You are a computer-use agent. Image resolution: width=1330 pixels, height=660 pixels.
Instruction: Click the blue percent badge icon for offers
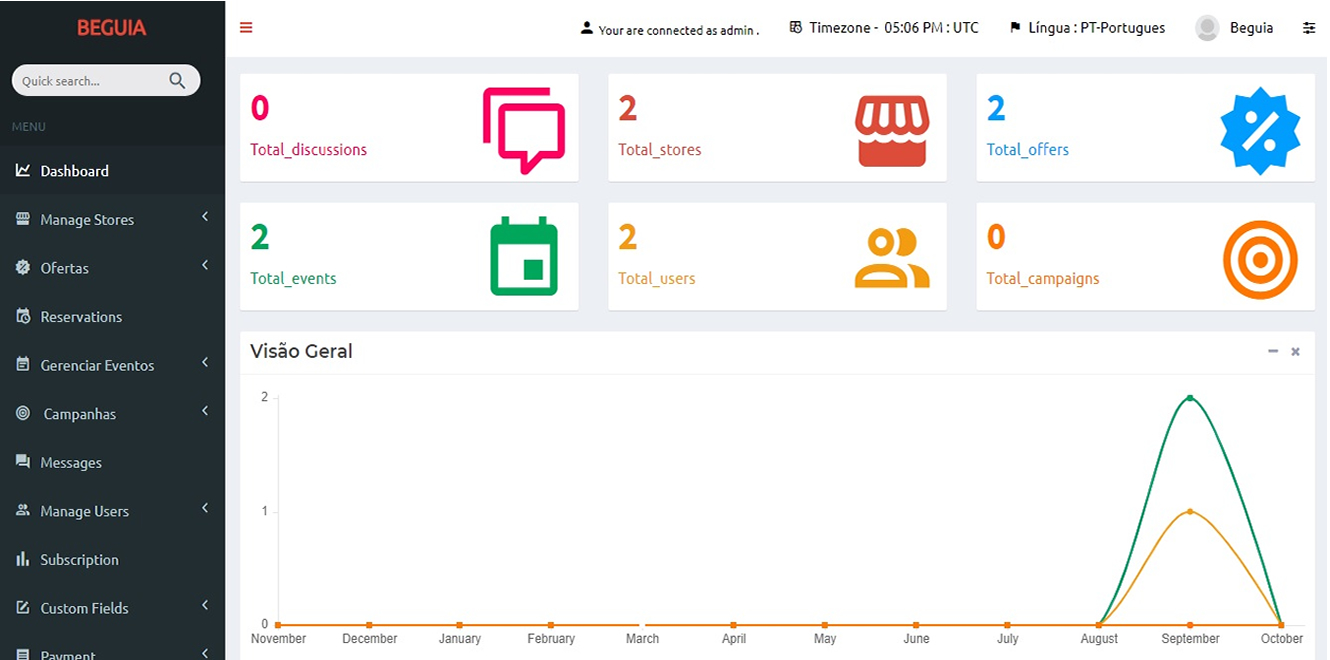1260,131
